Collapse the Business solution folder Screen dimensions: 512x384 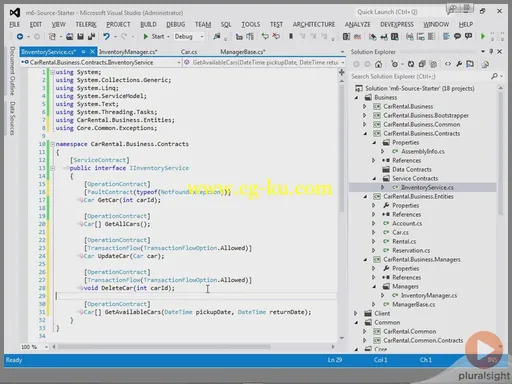pos(356,98)
